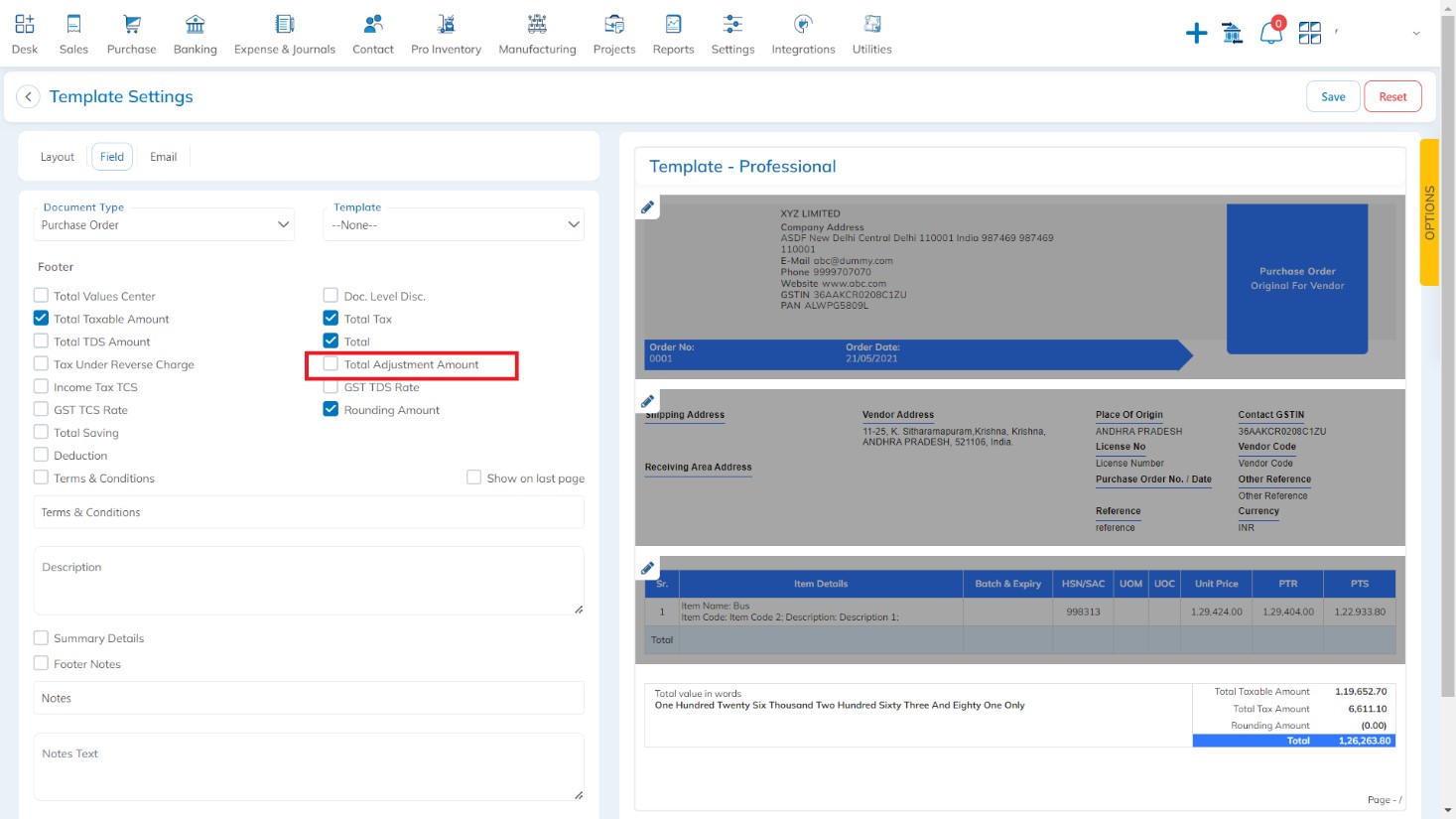This screenshot has height=819, width=1456.
Task: Open the Utilities icon
Action: (x=872, y=24)
